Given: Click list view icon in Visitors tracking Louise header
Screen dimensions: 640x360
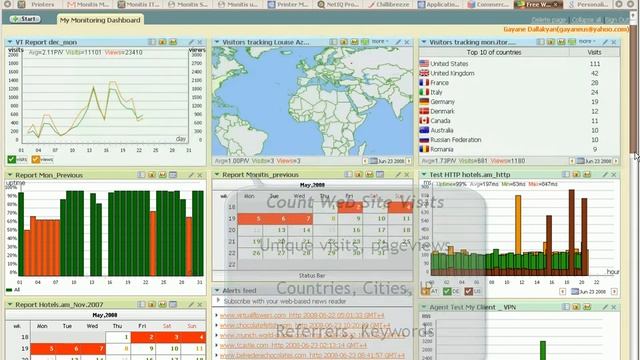Looking at the screenshot, I should [x=333, y=42].
